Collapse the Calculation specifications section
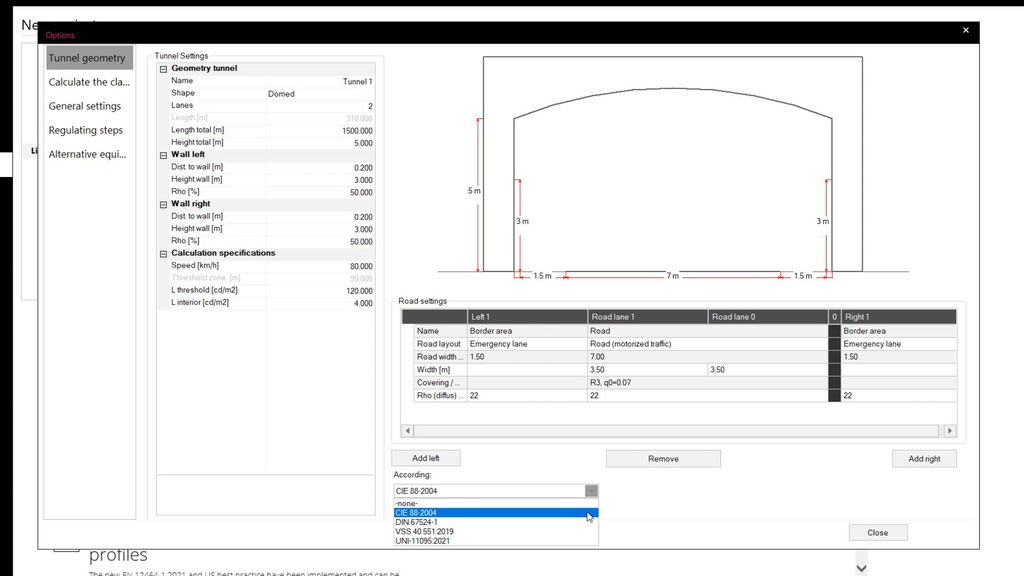Screen dimensions: 1024x576 coord(161,252)
